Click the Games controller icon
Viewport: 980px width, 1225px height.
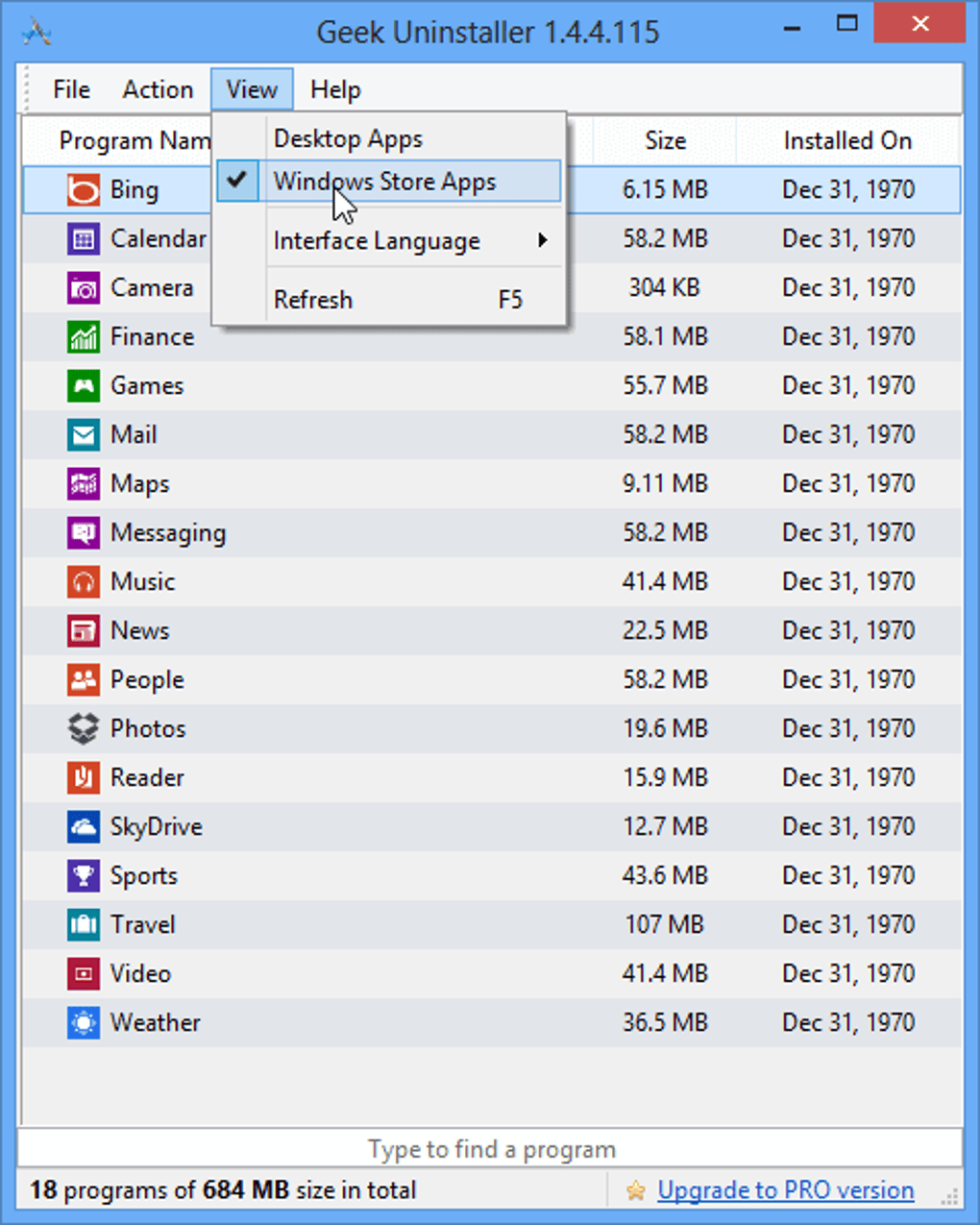[84, 386]
